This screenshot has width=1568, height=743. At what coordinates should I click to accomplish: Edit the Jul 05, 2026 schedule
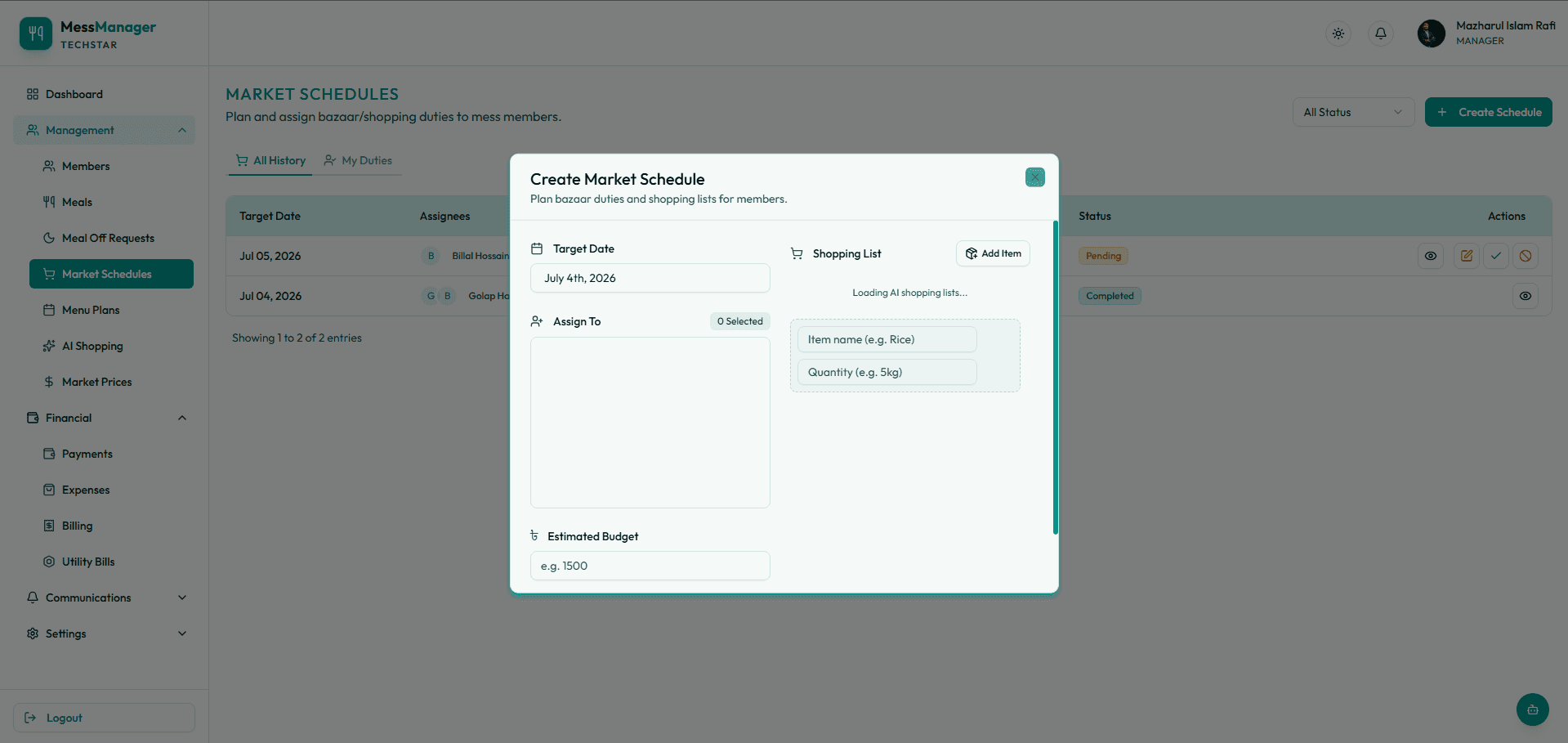1467,256
